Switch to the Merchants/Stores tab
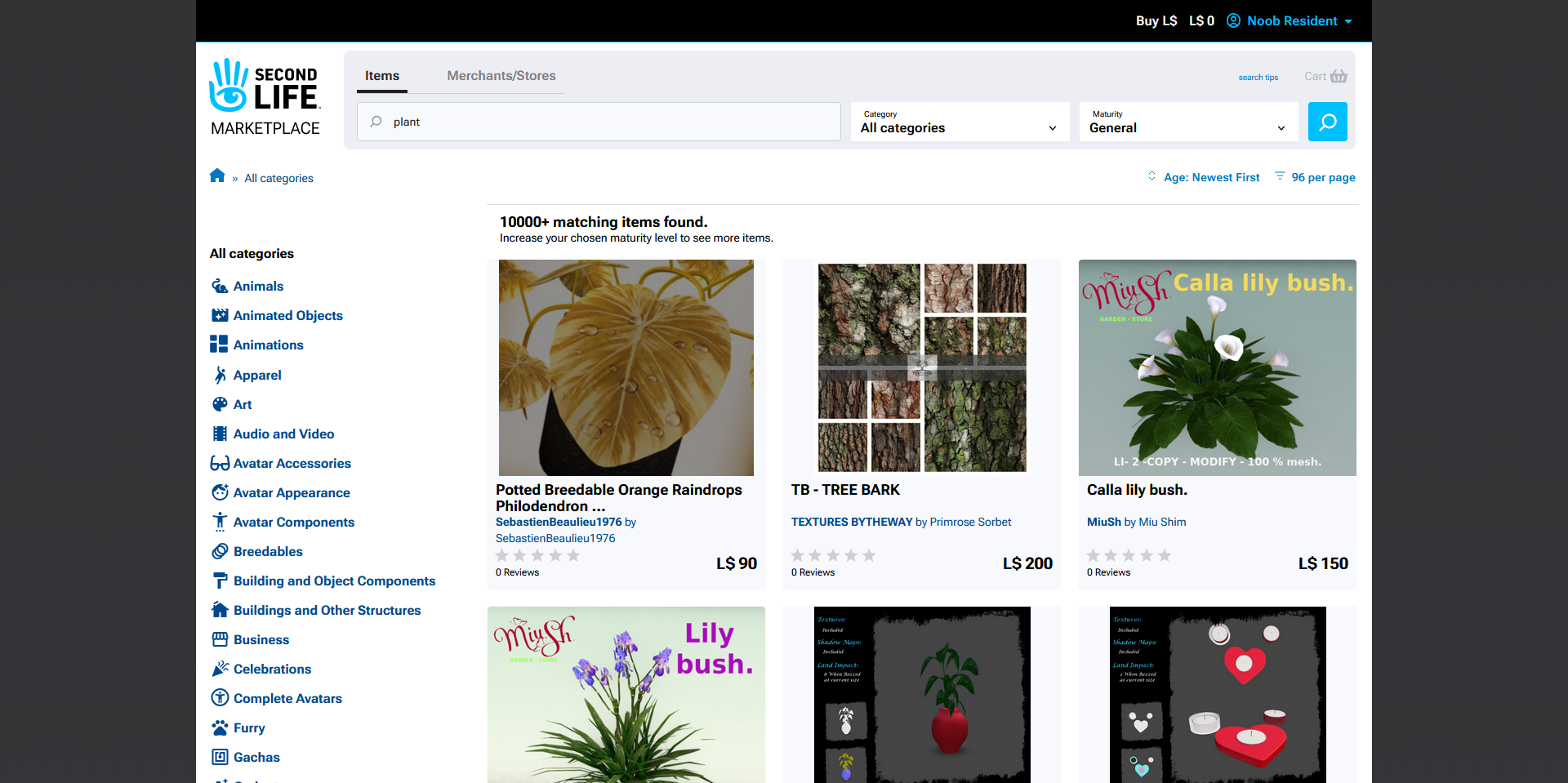This screenshot has width=1568, height=783. click(501, 75)
